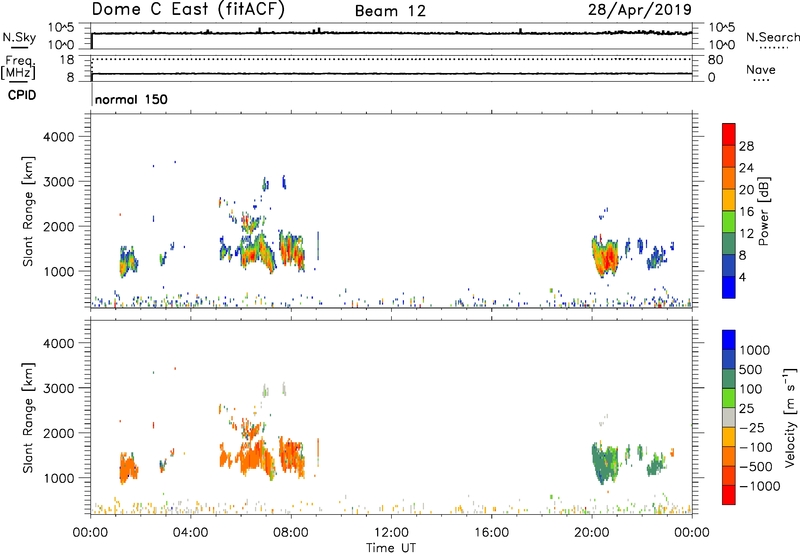
Task: Select the '12:00' time tick label
Action: tap(391, 533)
